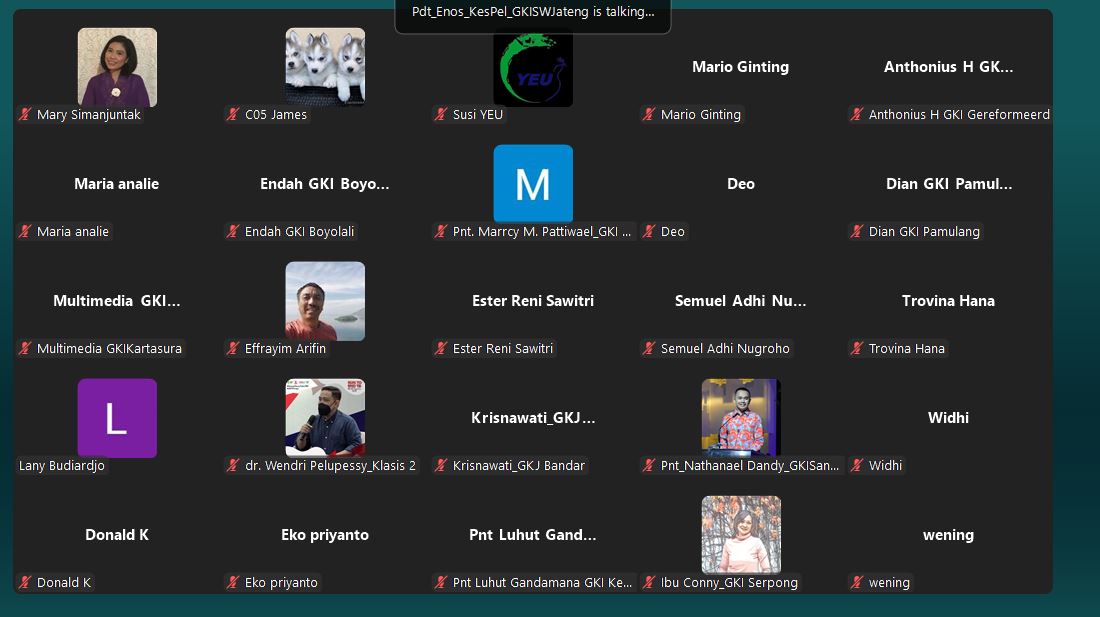This screenshot has height=617, width=1100.
Task: Click the large 'Ester Reni Sawitri' tile name
Action: point(533,301)
